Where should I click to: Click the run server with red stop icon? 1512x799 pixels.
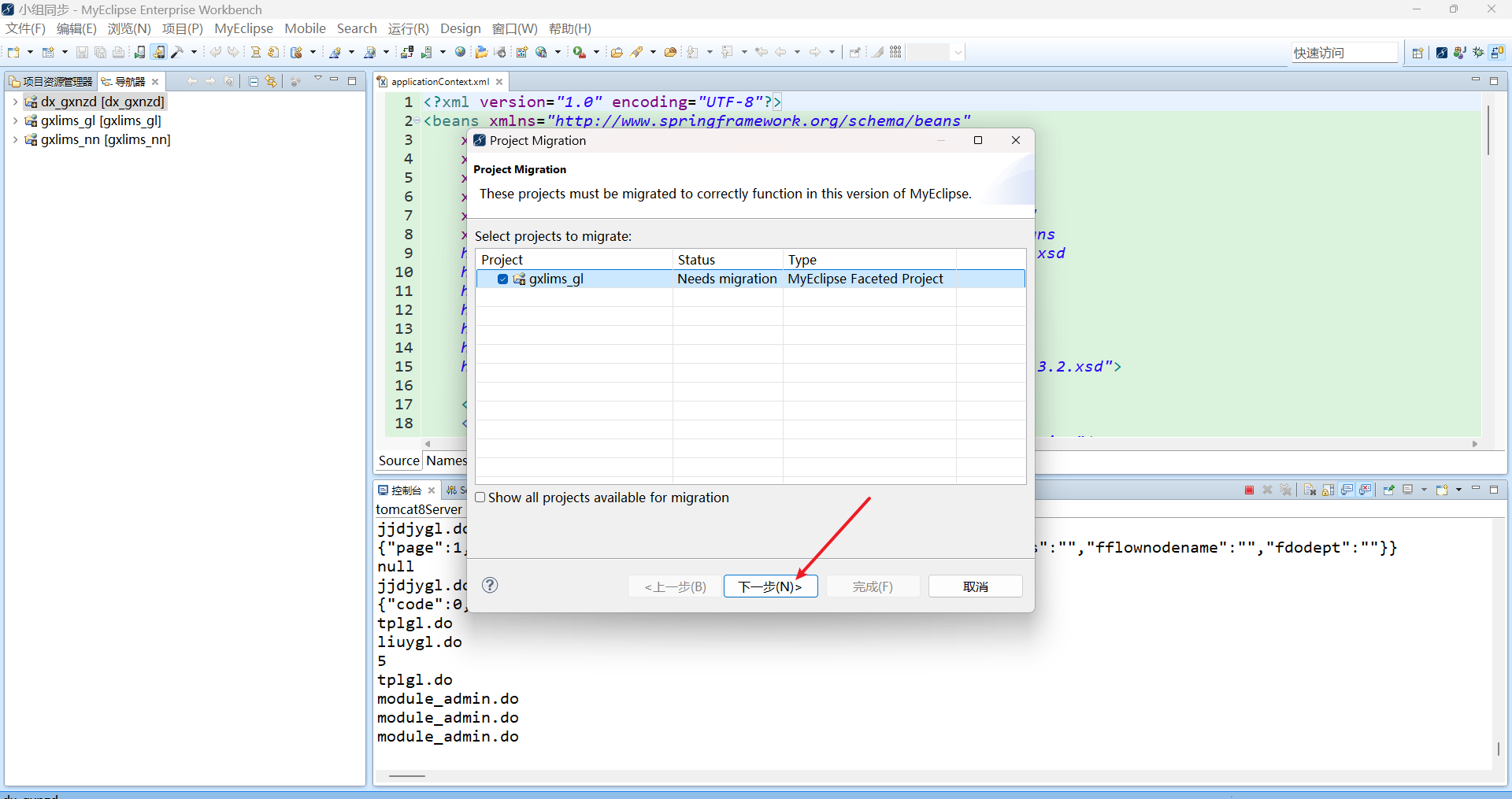[x=579, y=52]
